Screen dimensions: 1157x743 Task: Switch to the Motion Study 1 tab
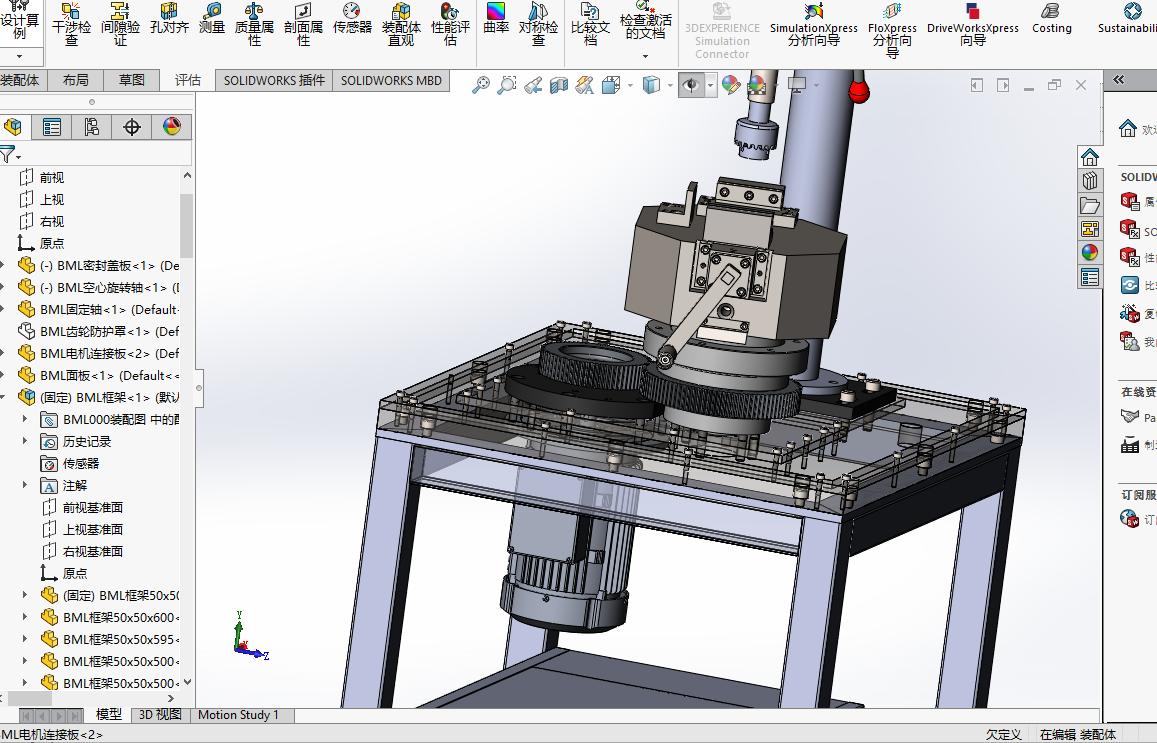(x=238, y=715)
